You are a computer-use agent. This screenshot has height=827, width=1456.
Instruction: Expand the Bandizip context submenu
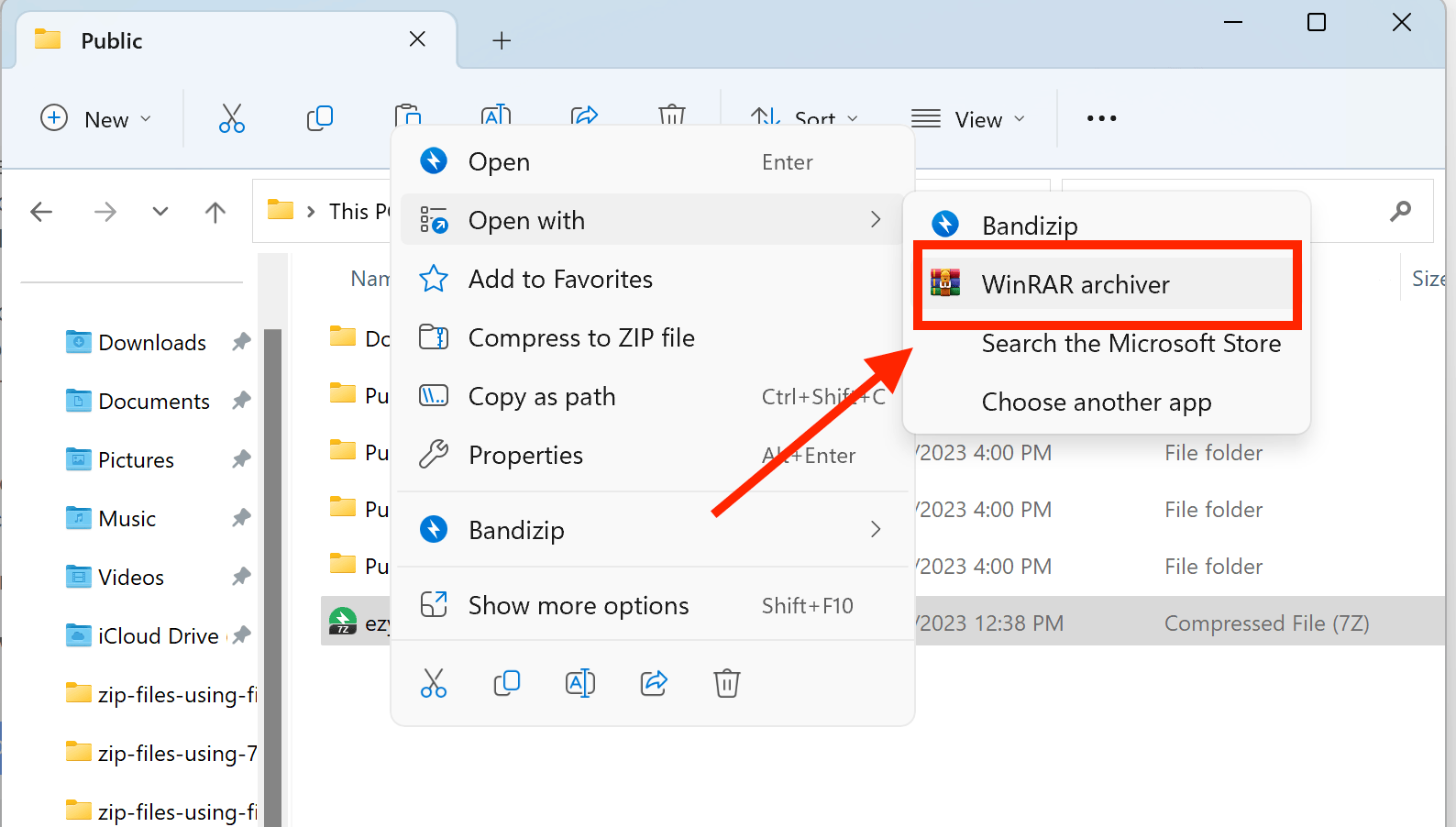coord(653,530)
